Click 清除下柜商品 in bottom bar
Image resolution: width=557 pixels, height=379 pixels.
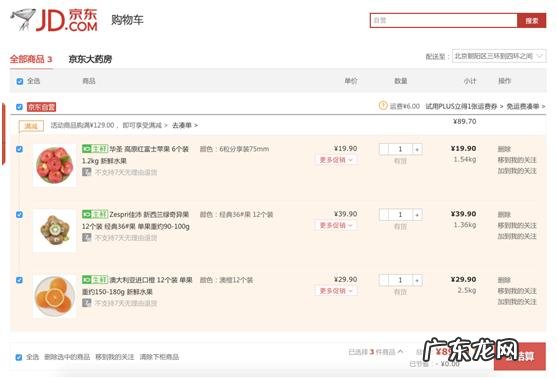159,357
